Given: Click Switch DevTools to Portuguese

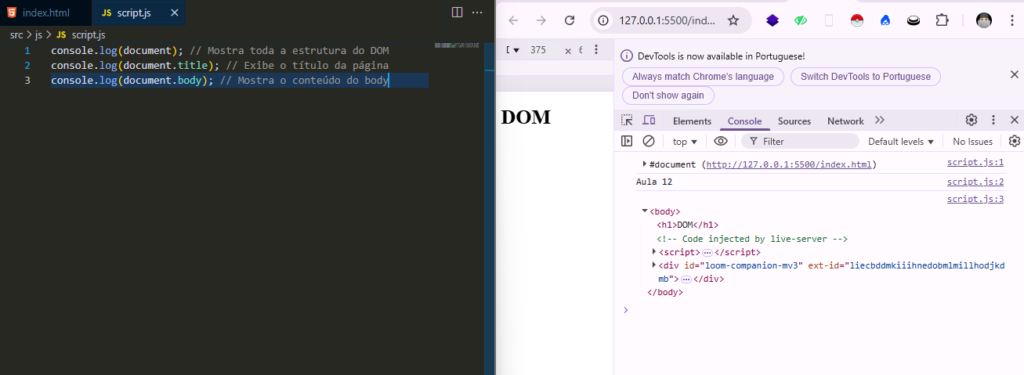Looking at the screenshot, I should [x=865, y=76].
